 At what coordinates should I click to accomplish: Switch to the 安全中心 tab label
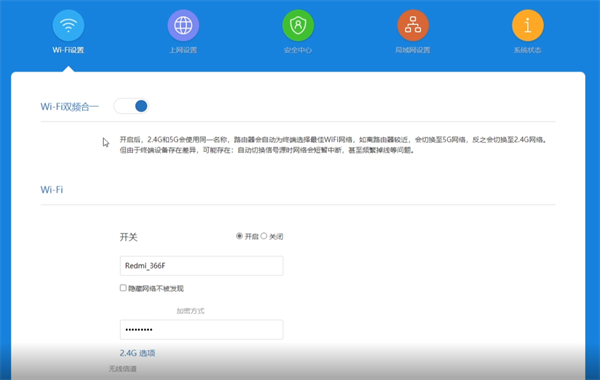[298, 50]
